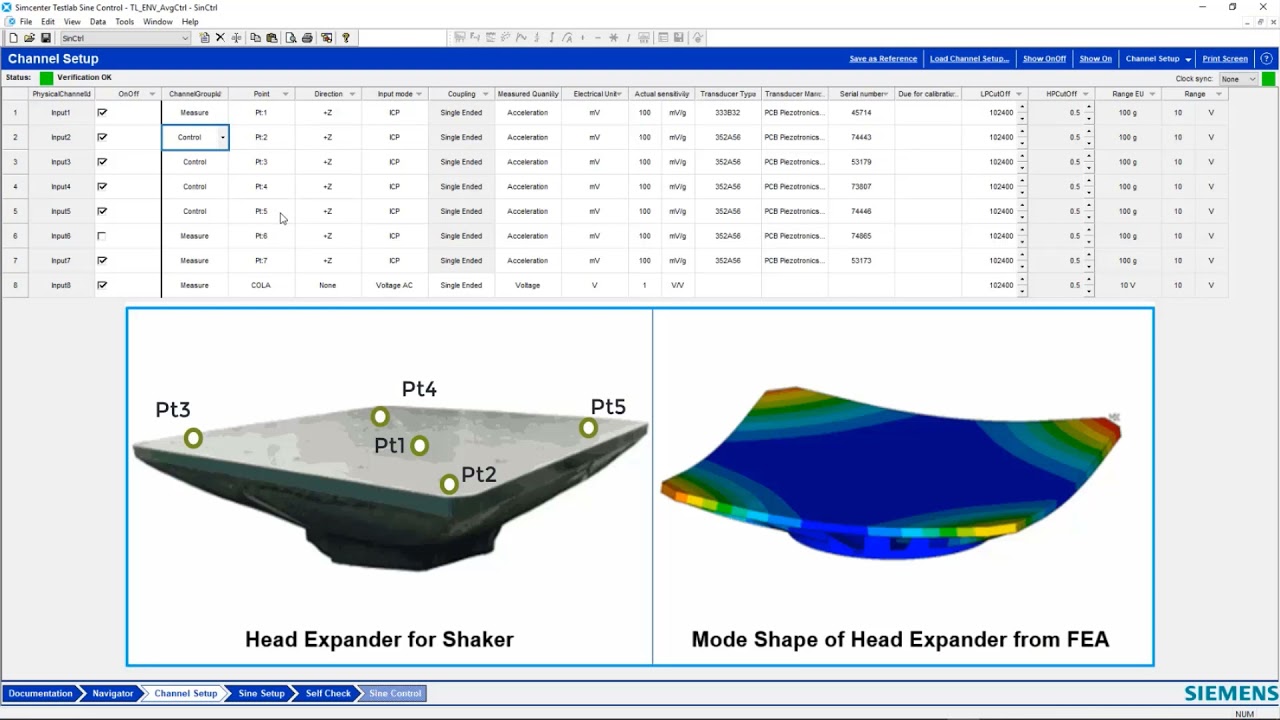
Task: Toggle OnOff checkbox for Input5
Action: [x=101, y=211]
